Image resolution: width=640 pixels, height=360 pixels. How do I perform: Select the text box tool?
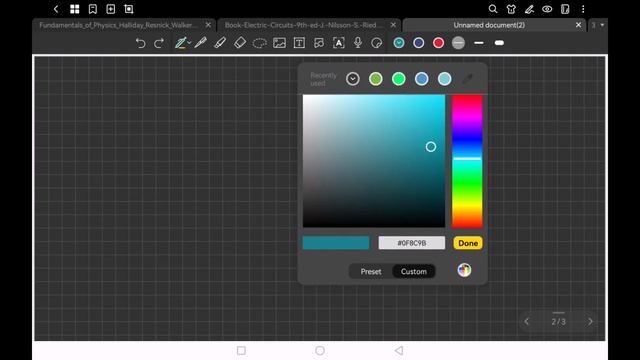coord(299,43)
